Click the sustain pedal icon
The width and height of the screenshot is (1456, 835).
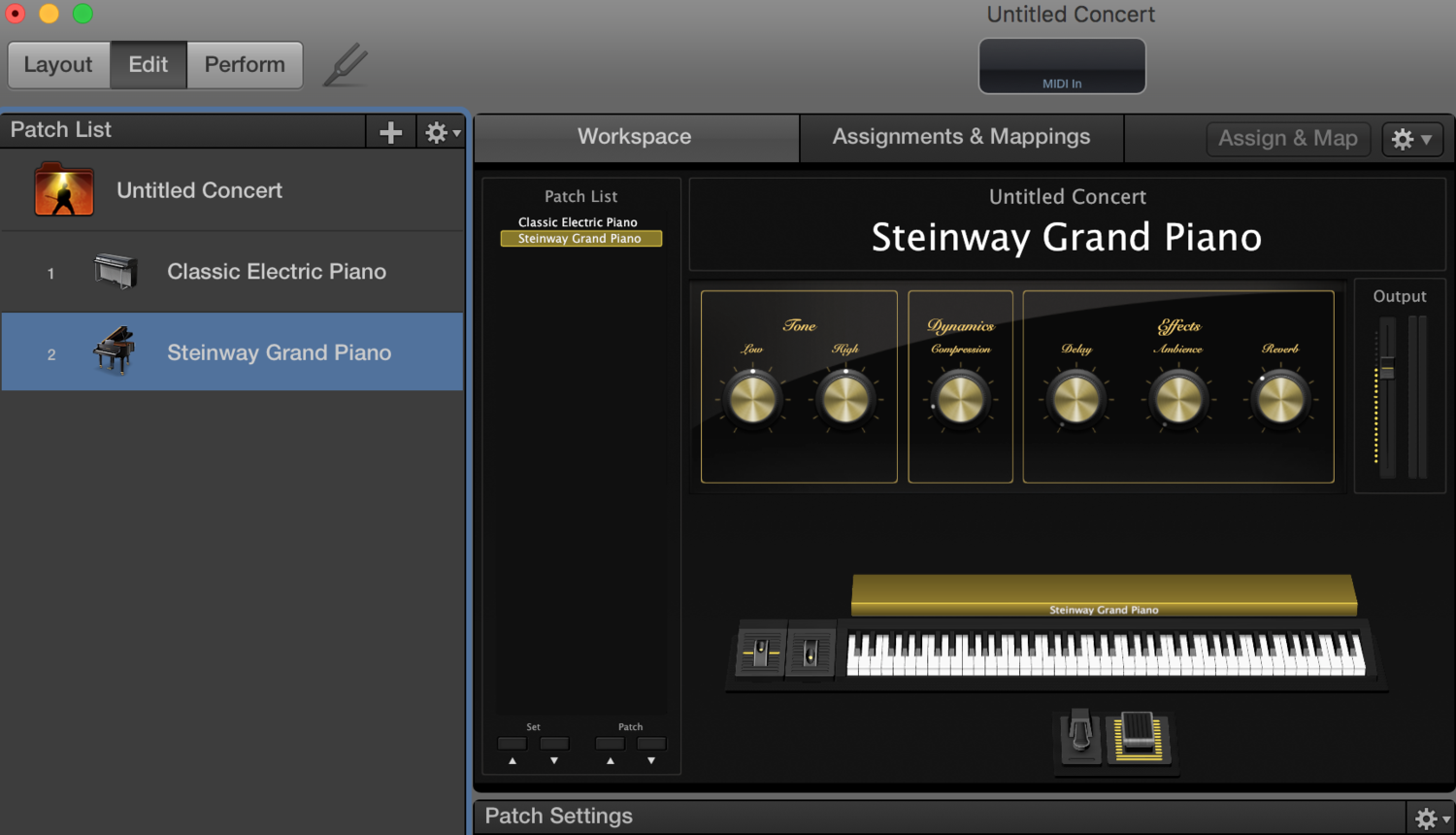click(x=1080, y=736)
